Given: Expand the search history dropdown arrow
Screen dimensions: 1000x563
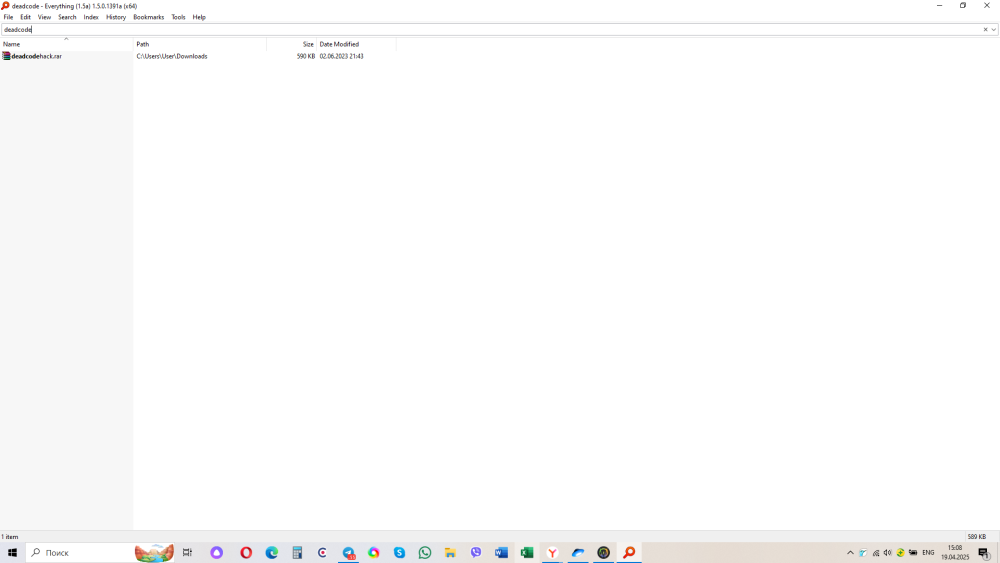Looking at the screenshot, I should click(994, 29).
